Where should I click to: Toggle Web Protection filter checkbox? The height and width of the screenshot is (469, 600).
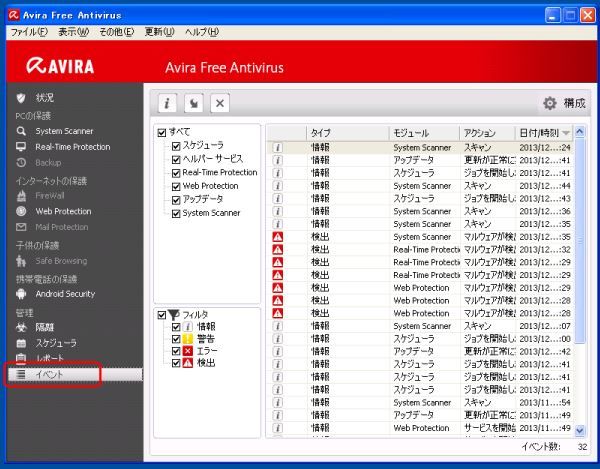coord(176,187)
